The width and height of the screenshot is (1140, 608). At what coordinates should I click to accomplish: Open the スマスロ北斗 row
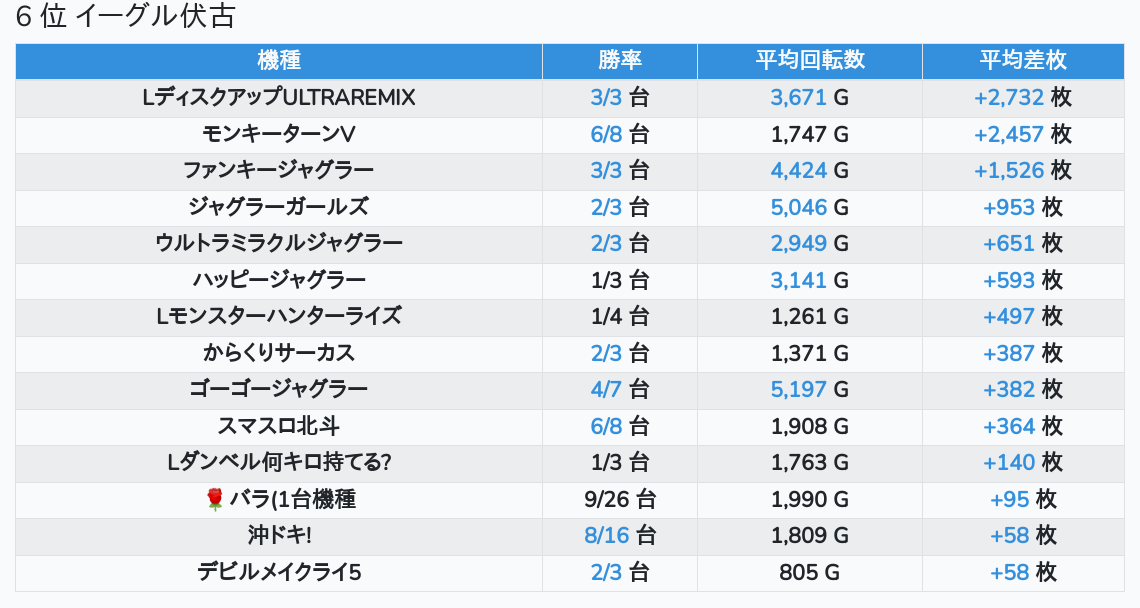pyautogui.click(x=279, y=426)
